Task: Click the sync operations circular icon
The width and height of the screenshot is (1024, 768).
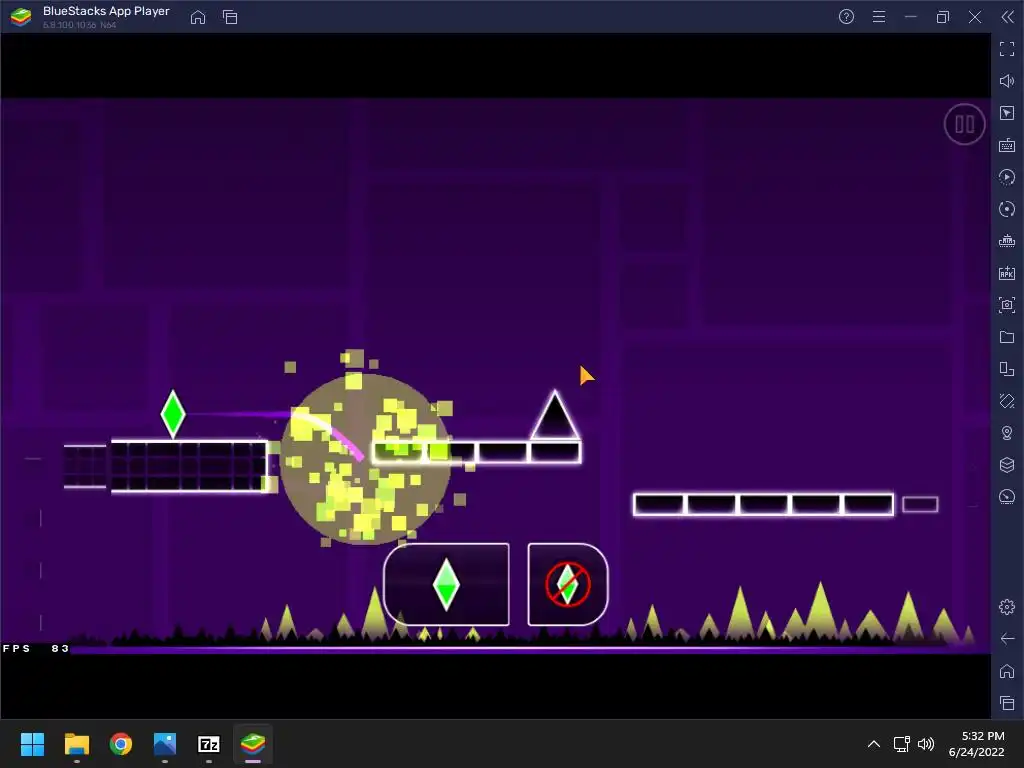Action: [1007, 209]
